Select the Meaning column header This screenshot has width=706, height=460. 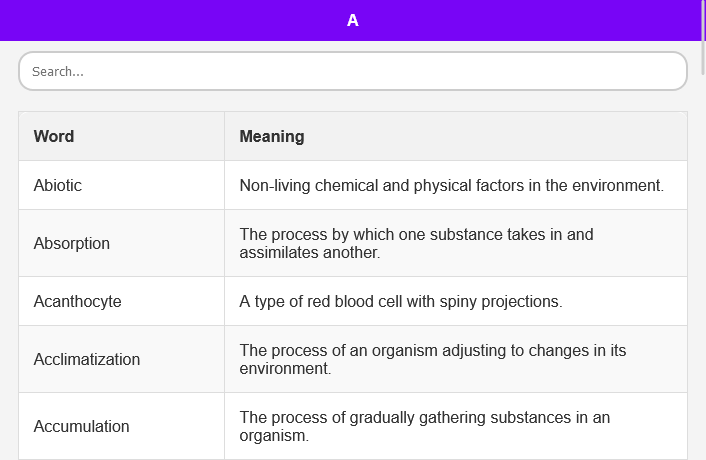(x=272, y=136)
